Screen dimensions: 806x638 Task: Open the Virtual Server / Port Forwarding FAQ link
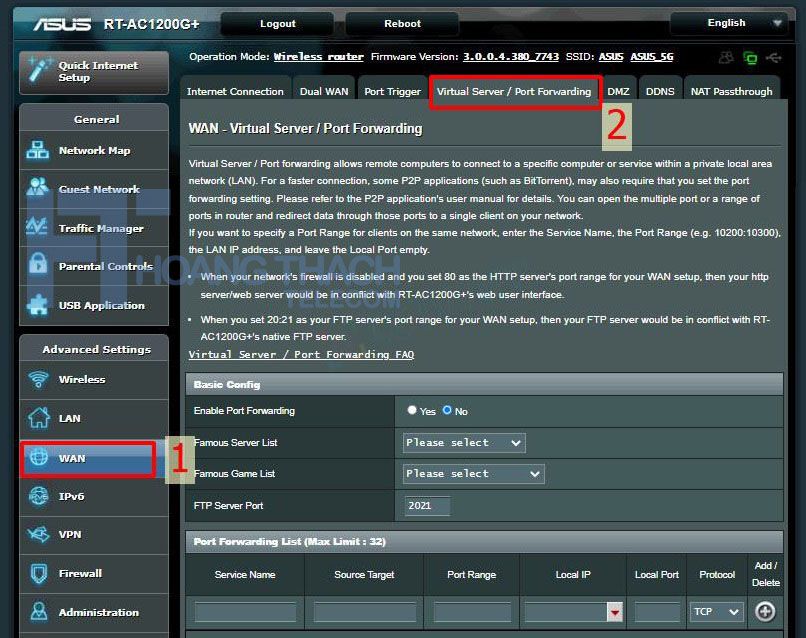[x=301, y=354]
